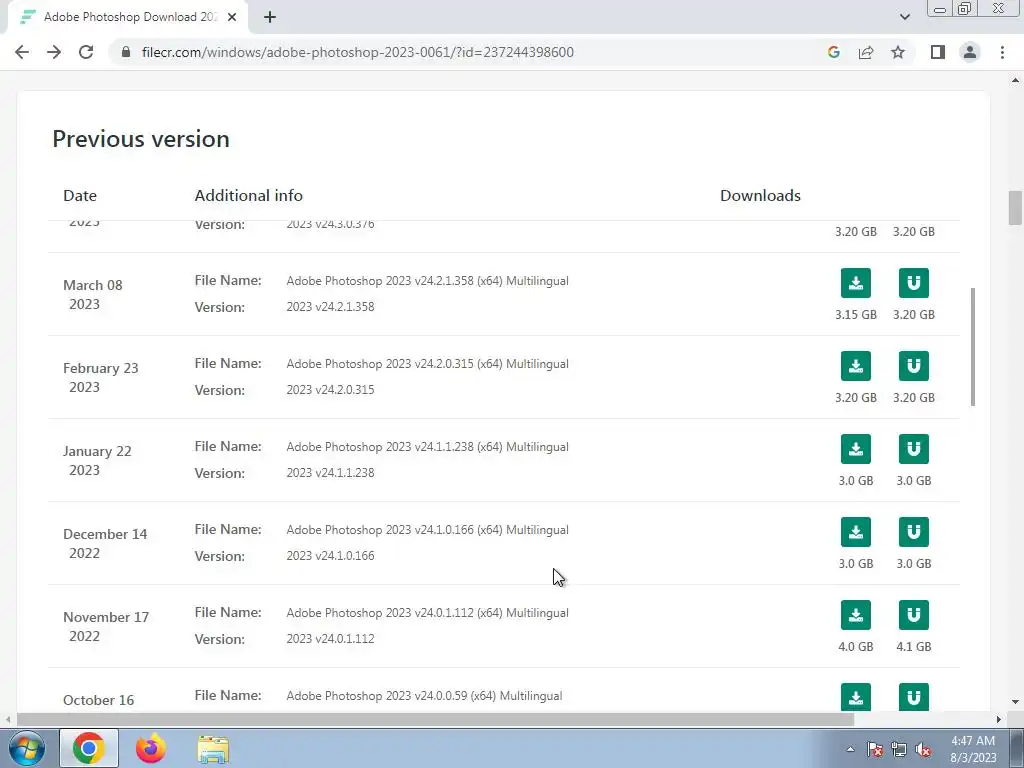The height and width of the screenshot is (768, 1024).
Task: Close the Adobe Photoshop Download tab
Action: pos(232,17)
